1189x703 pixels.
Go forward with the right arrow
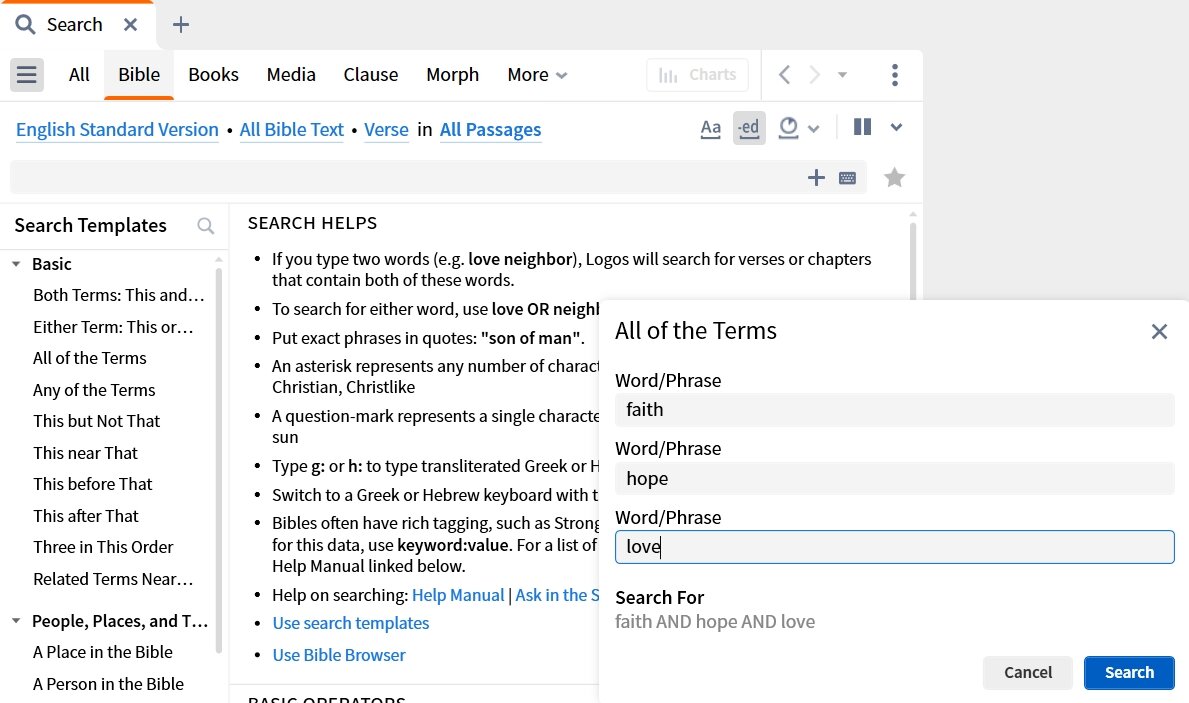(814, 74)
